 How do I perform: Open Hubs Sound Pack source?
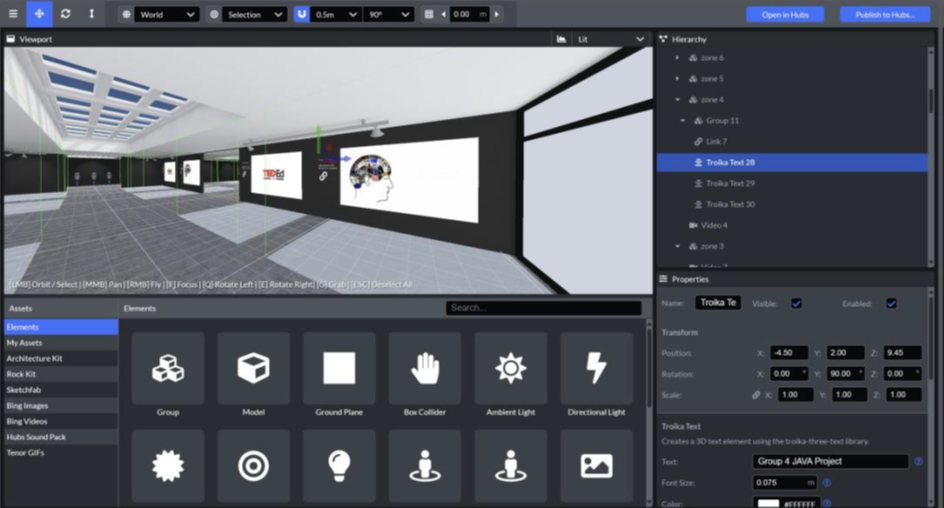(61, 437)
